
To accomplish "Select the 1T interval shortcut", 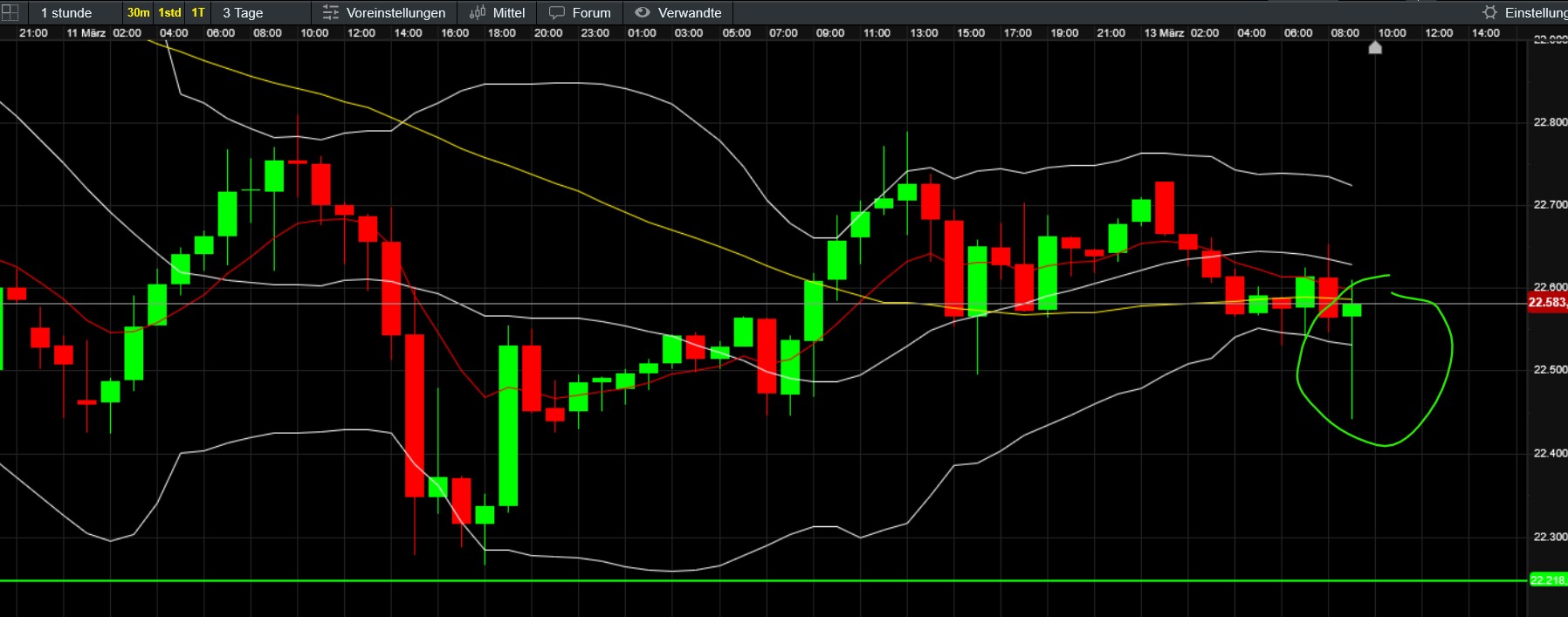I will [x=198, y=12].
